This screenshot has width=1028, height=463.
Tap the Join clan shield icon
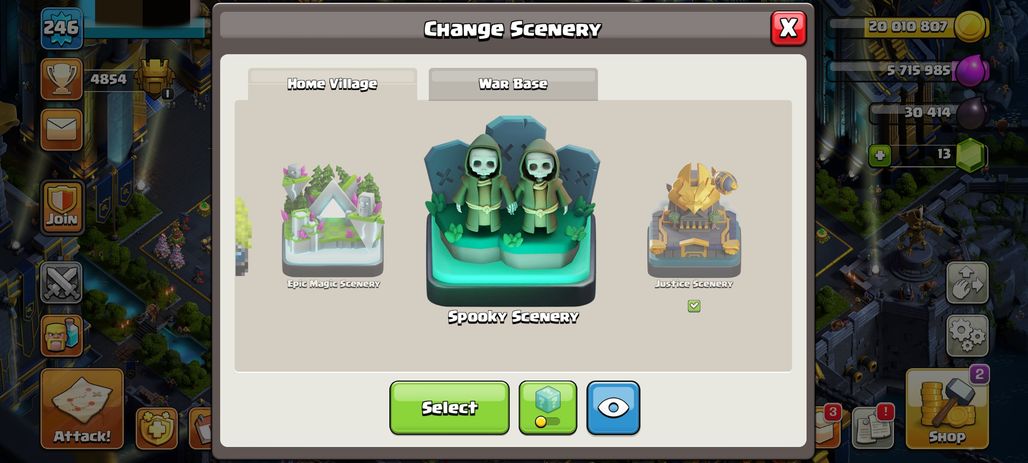pyautogui.click(x=62, y=207)
